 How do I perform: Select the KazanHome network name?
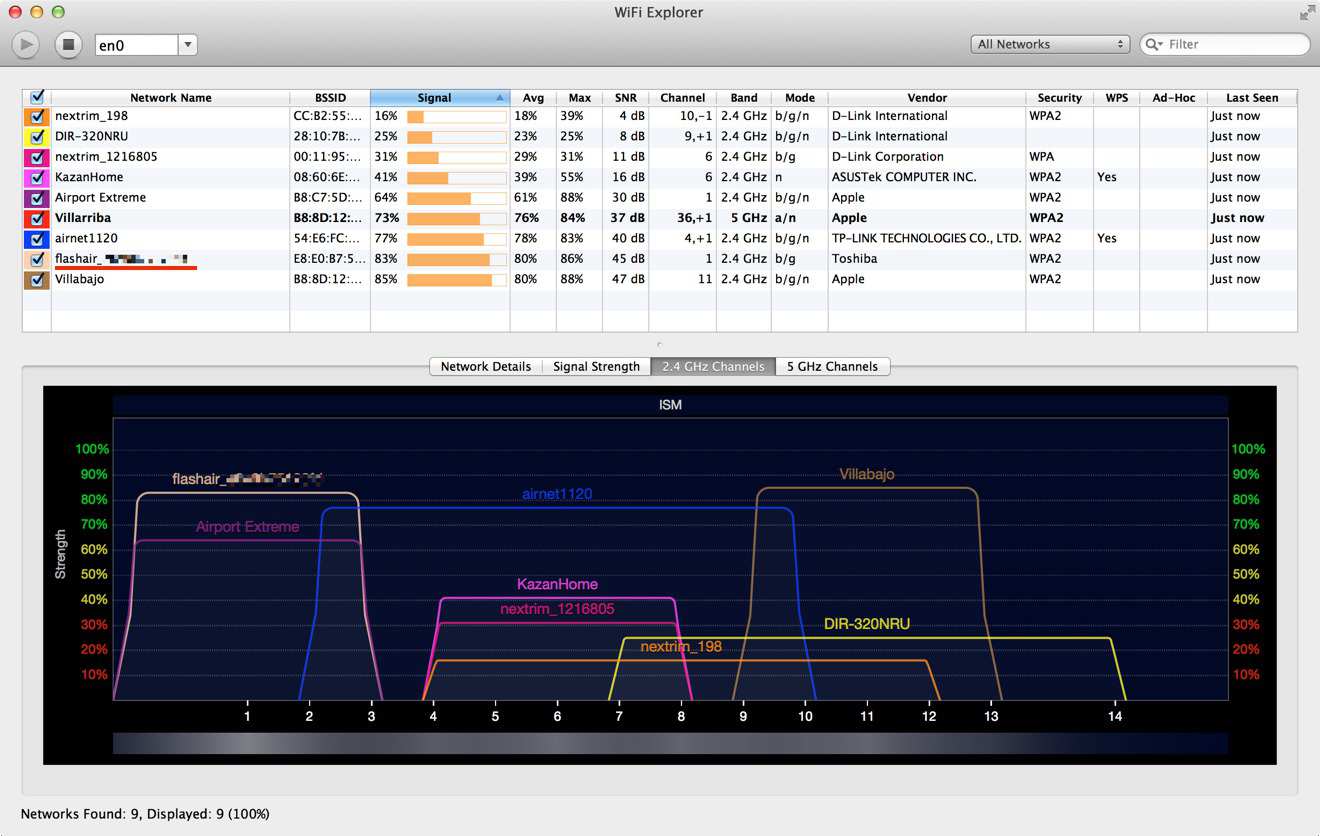coord(89,177)
